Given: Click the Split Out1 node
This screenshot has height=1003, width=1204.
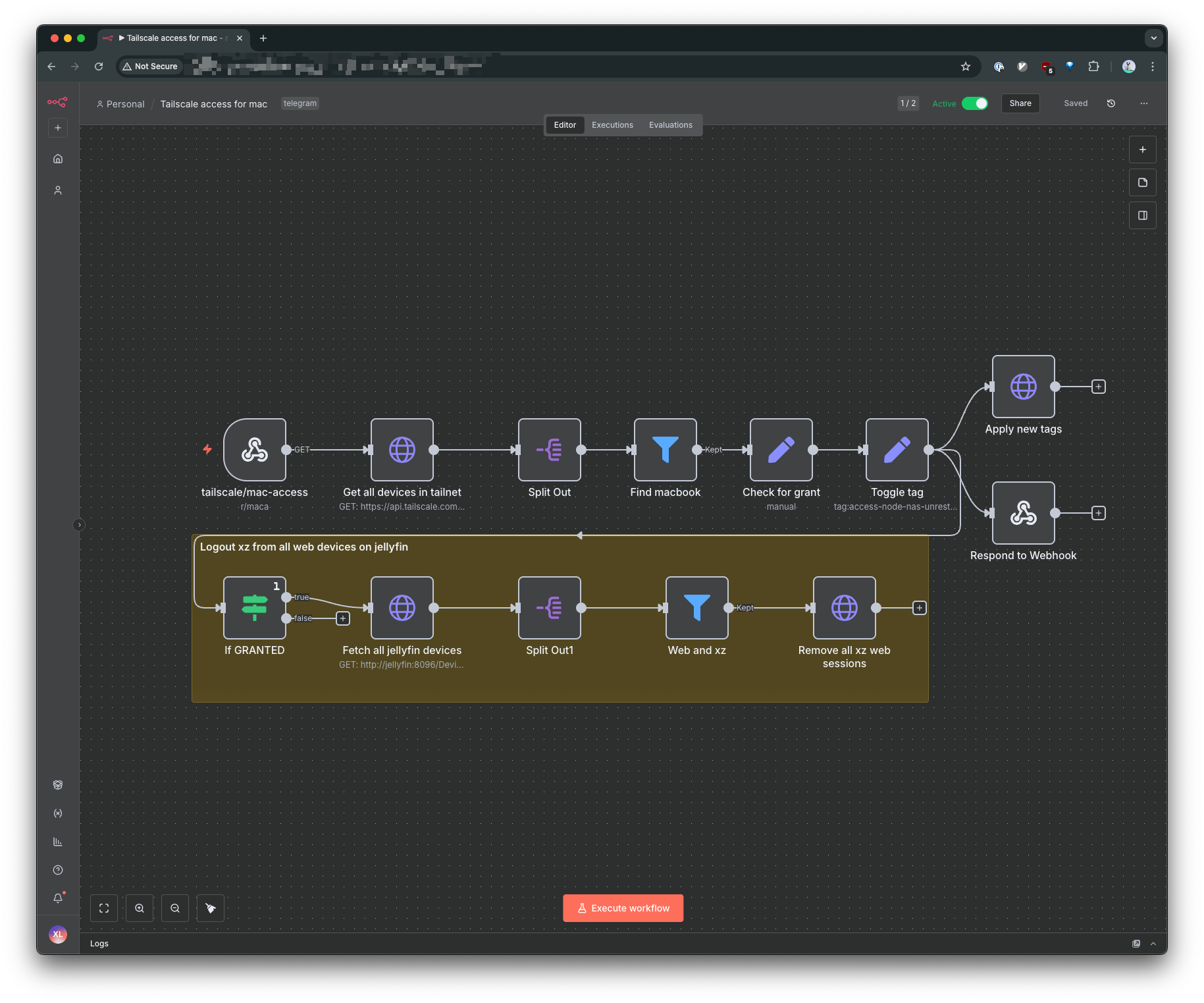Looking at the screenshot, I should (549, 608).
